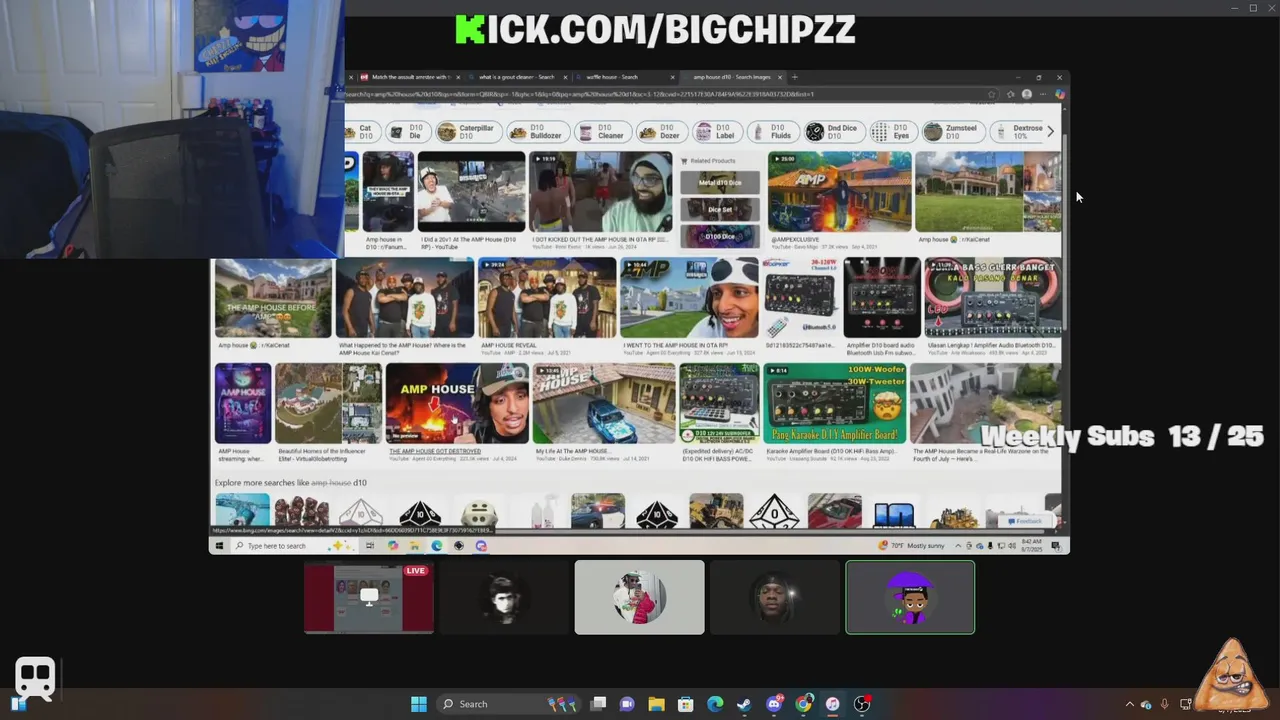Select 'amp house d10 - Search Images' tab
Viewport: 1280px width, 720px height.
[x=731, y=77]
